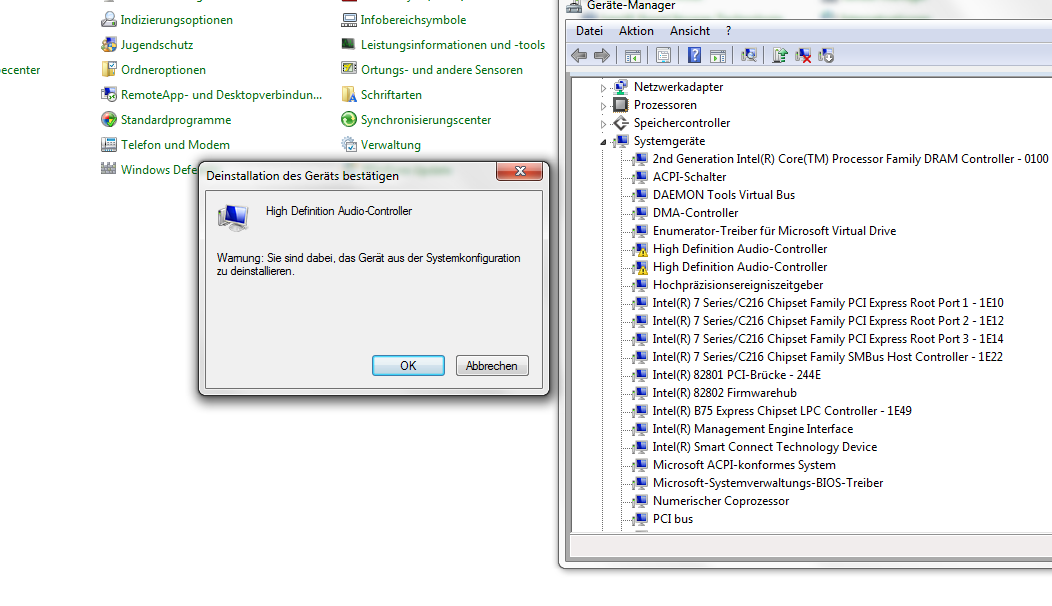Select SMBus Host Controller - 1E22
This screenshot has width=1052, height=606.
(x=828, y=357)
